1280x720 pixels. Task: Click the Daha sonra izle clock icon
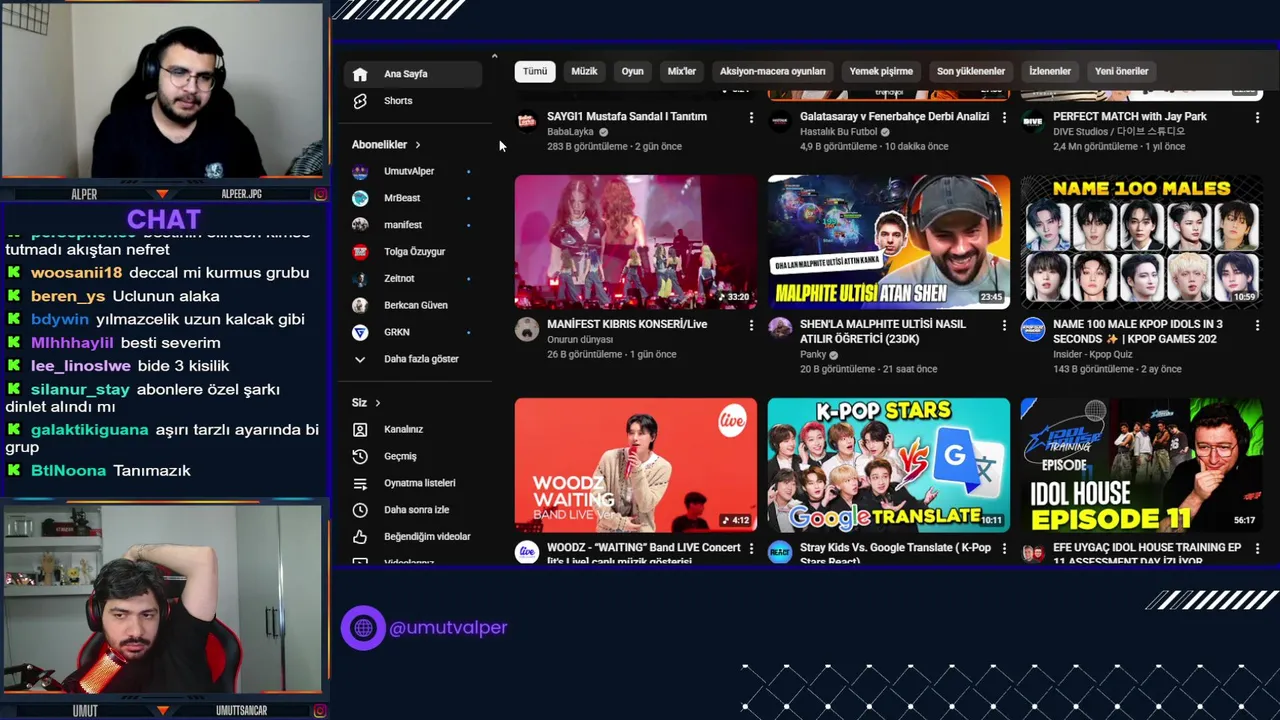(x=360, y=510)
